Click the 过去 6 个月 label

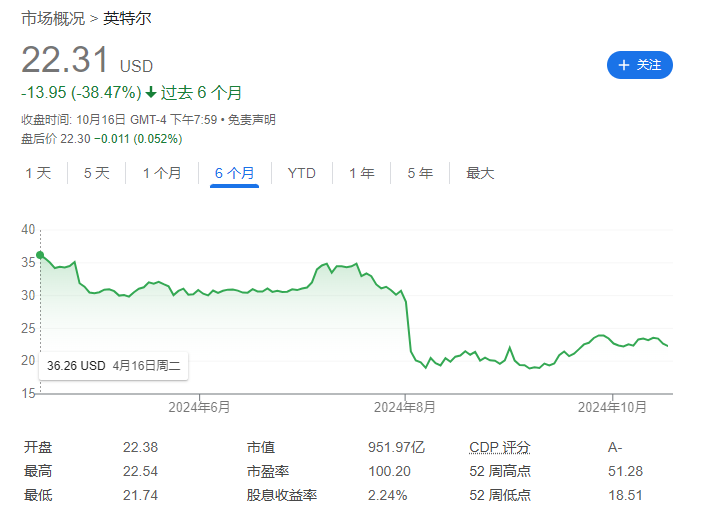point(201,92)
